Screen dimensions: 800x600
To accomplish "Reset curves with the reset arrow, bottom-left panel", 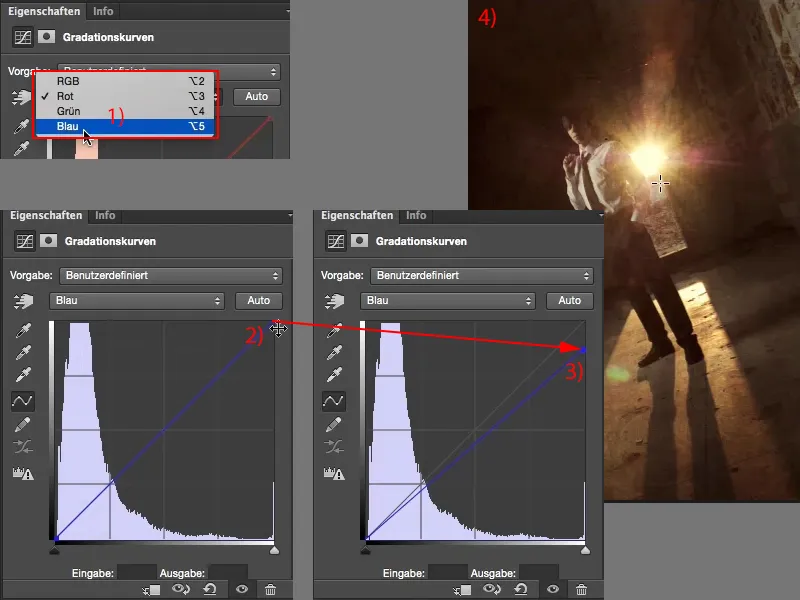I will click(212, 590).
